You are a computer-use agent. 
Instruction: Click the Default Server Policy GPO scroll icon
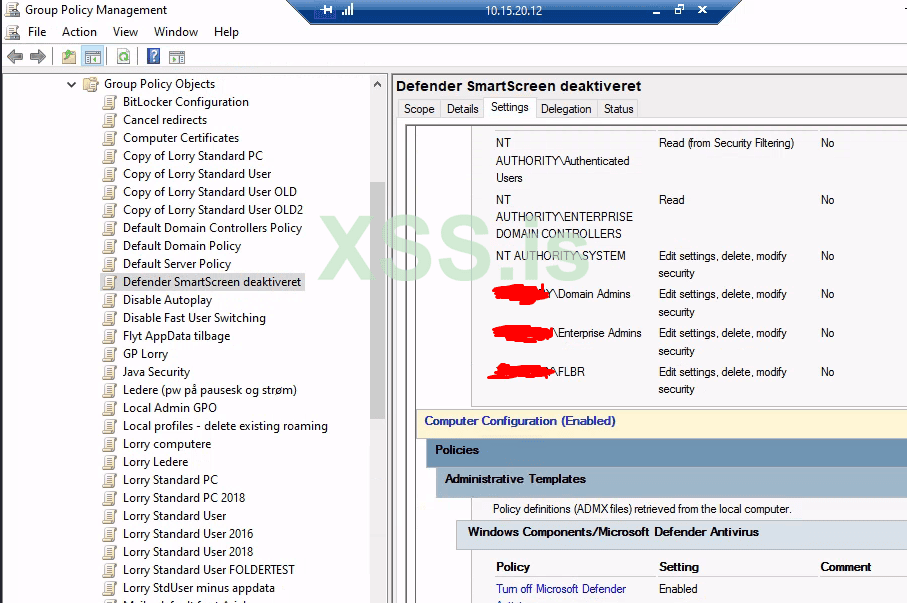coord(109,264)
